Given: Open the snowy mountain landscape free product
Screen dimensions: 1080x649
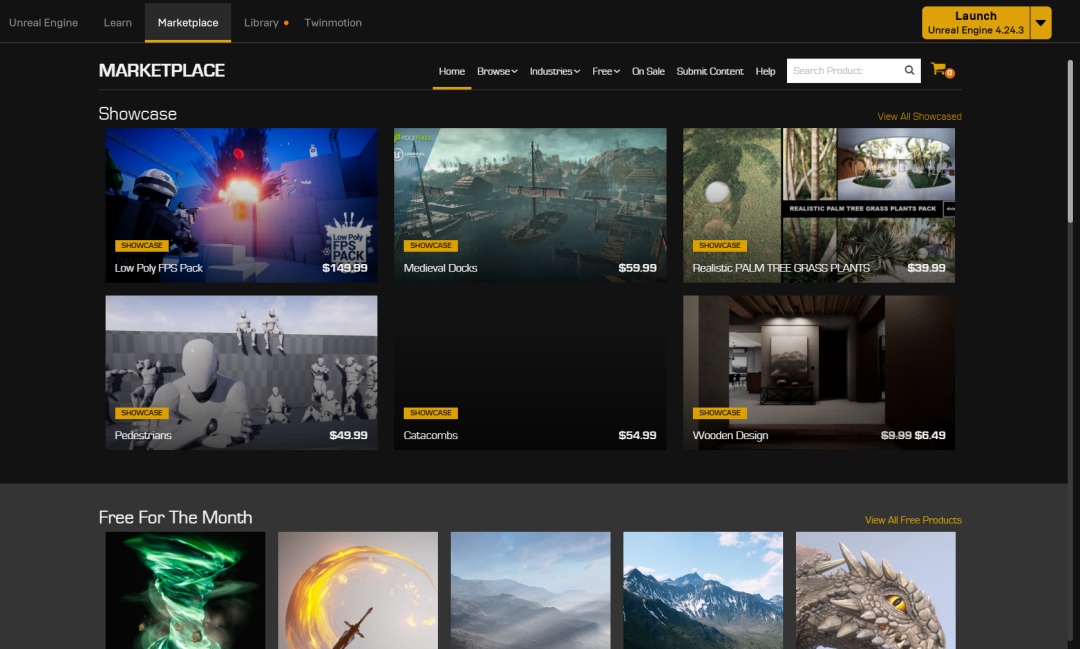Looking at the screenshot, I should (x=703, y=590).
